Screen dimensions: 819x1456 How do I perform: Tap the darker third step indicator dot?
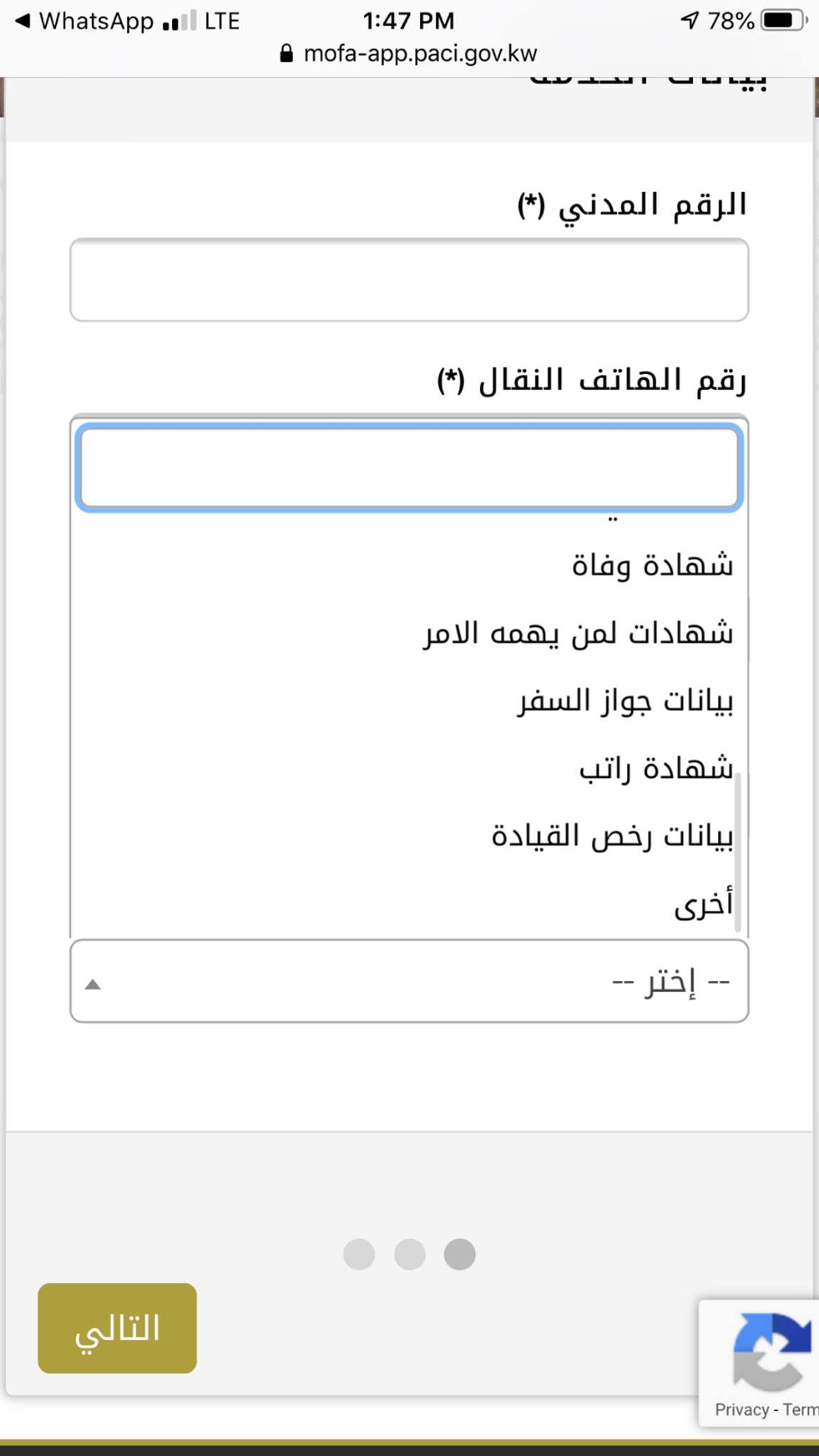[459, 1254]
